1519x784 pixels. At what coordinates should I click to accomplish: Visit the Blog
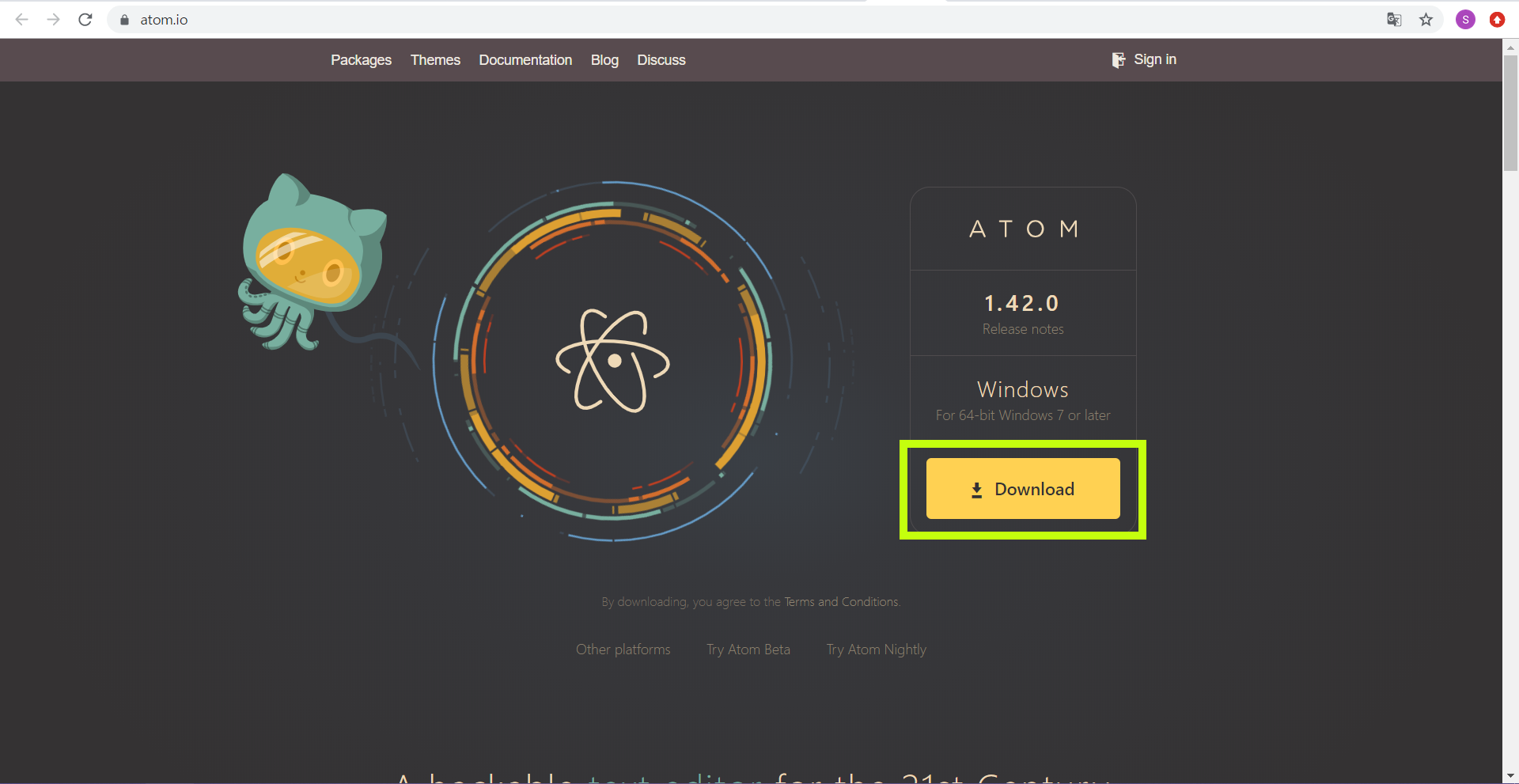click(604, 60)
